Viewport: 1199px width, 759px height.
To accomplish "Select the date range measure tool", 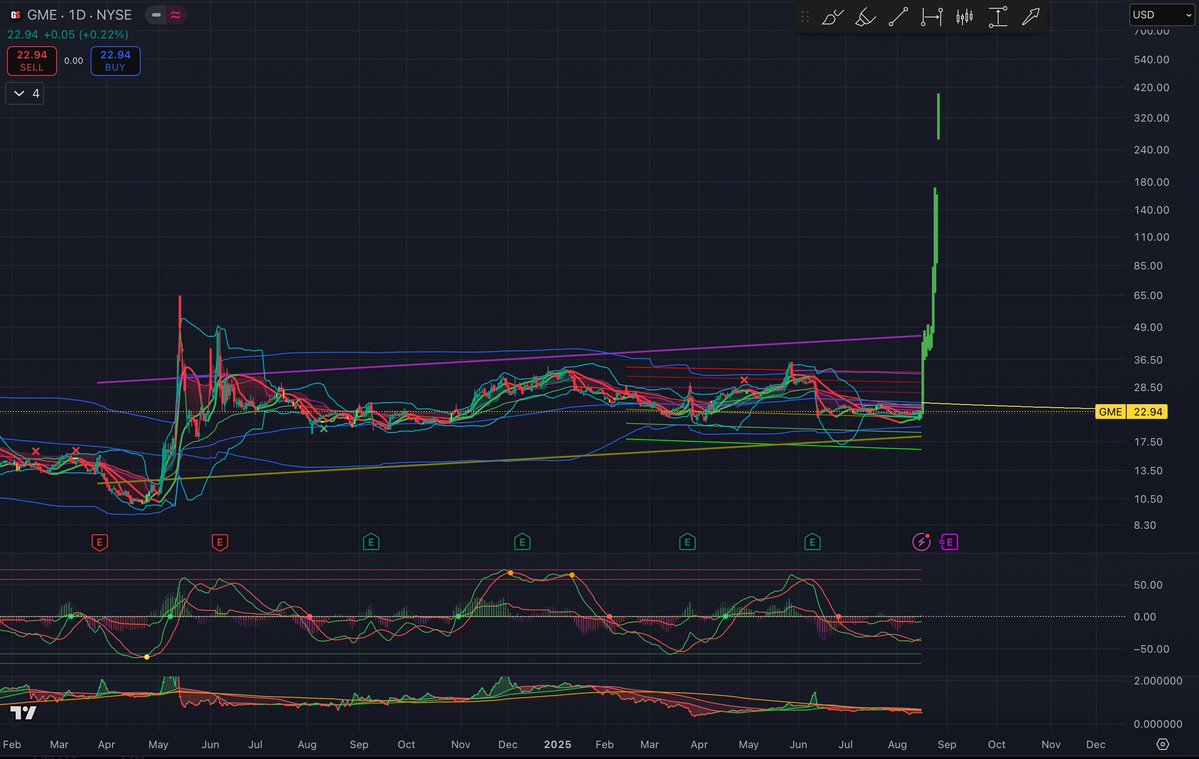I will [931, 17].
